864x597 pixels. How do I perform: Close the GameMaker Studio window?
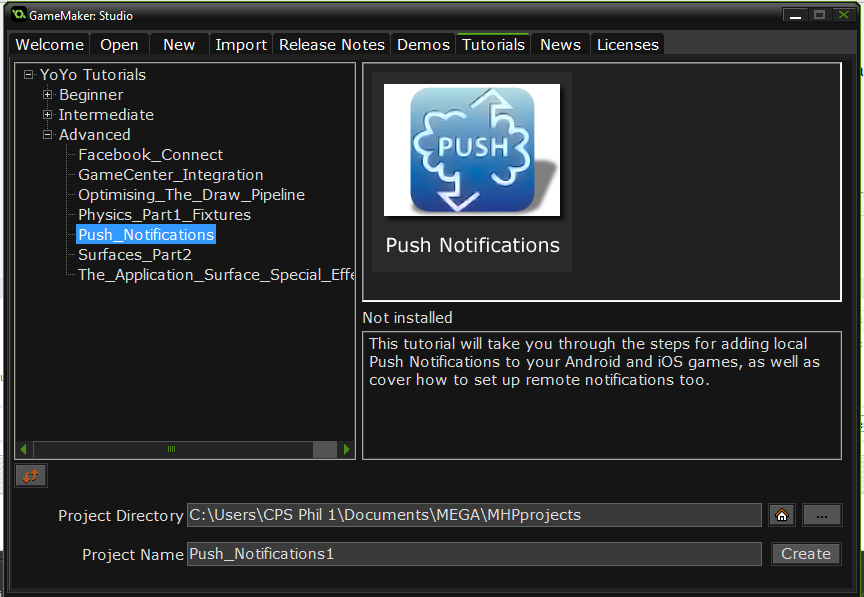[x=844, y=15]
